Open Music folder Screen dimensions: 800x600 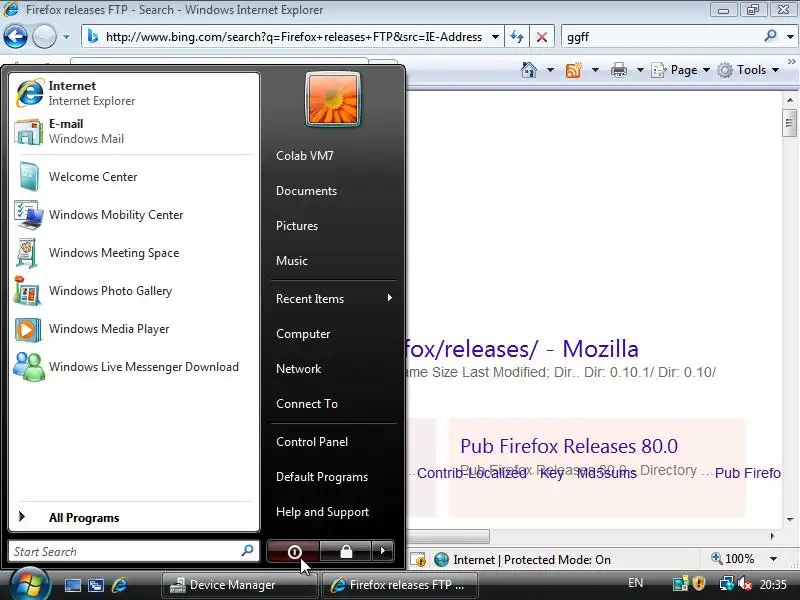click(x=292, y=261)
